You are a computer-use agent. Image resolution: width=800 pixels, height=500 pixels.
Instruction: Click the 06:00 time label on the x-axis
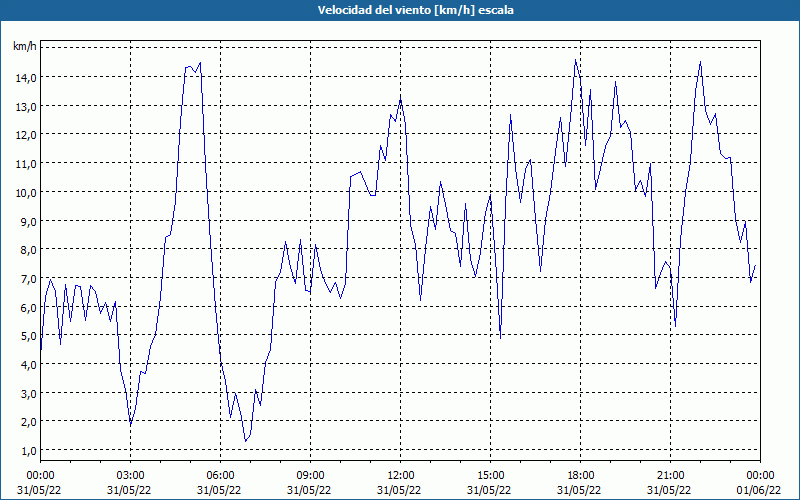pos(220,476)
